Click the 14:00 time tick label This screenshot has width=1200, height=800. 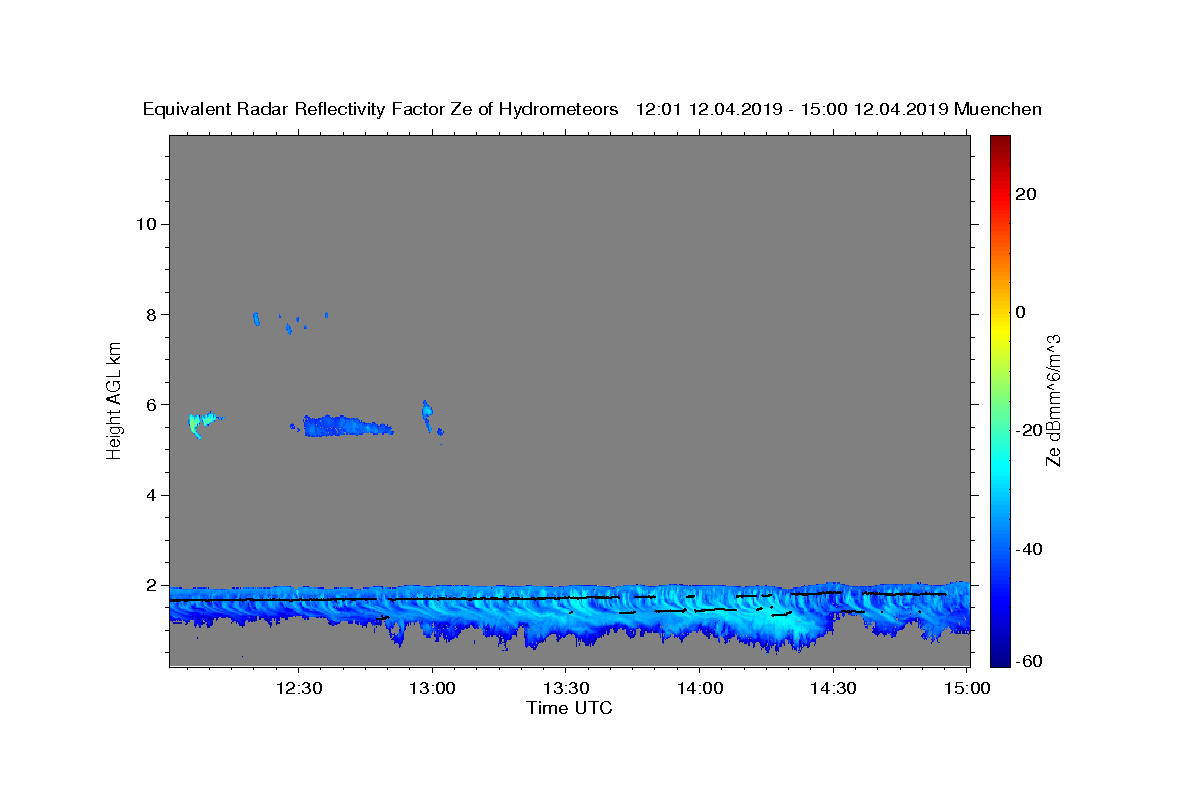698,688
